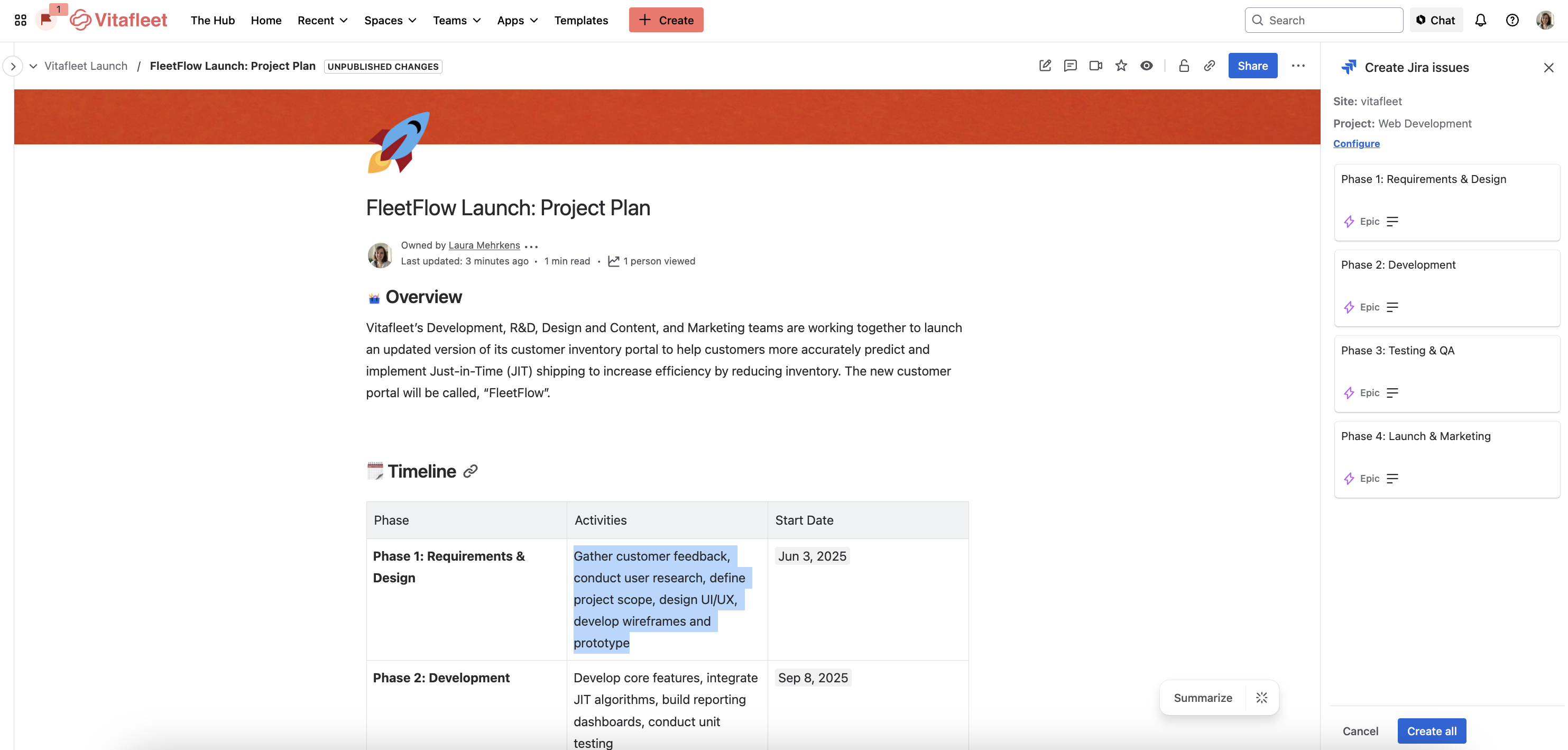1568x750 pixels.
Task: Open the Spaces dropdown
Action: (x=390, y=20)
